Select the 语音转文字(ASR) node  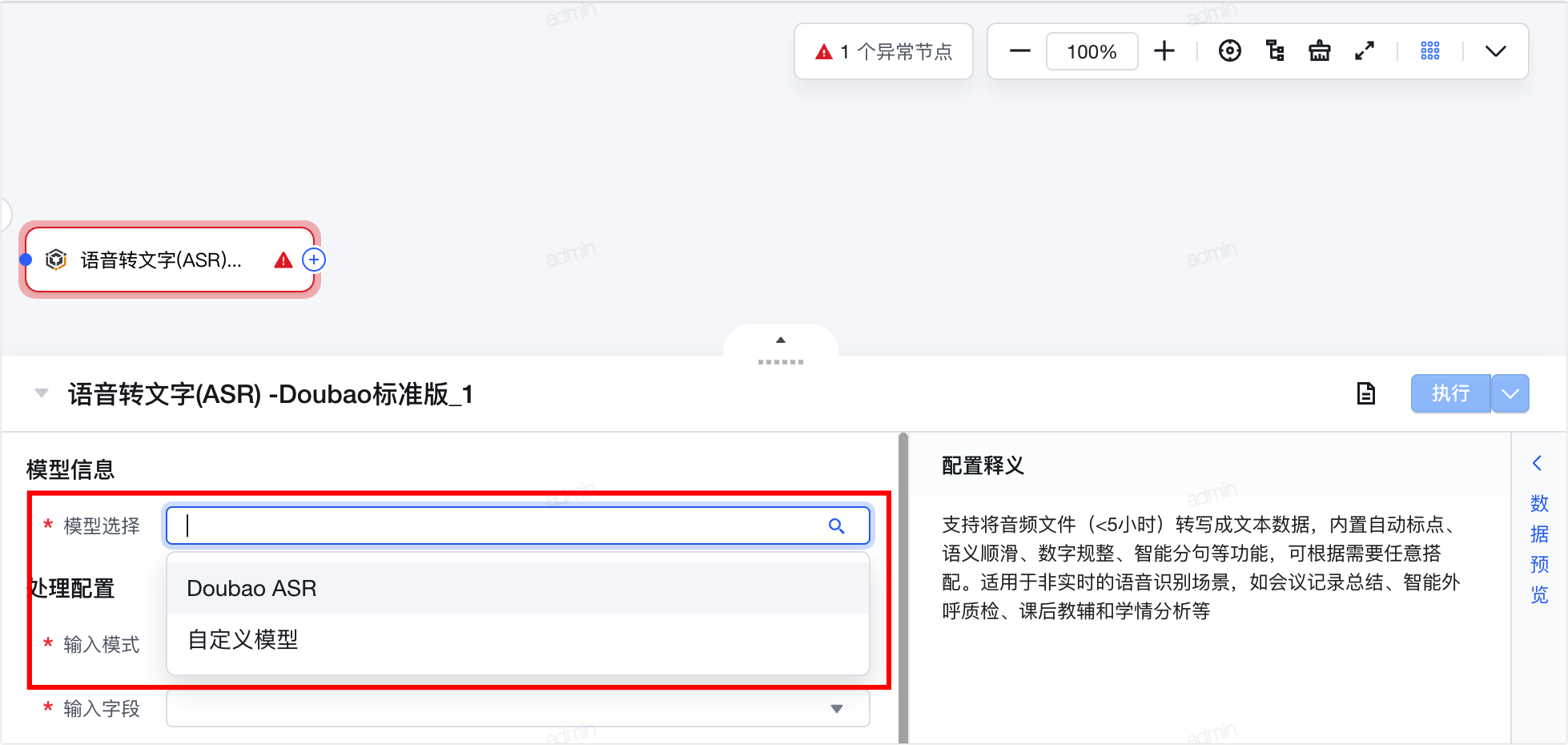170,260
